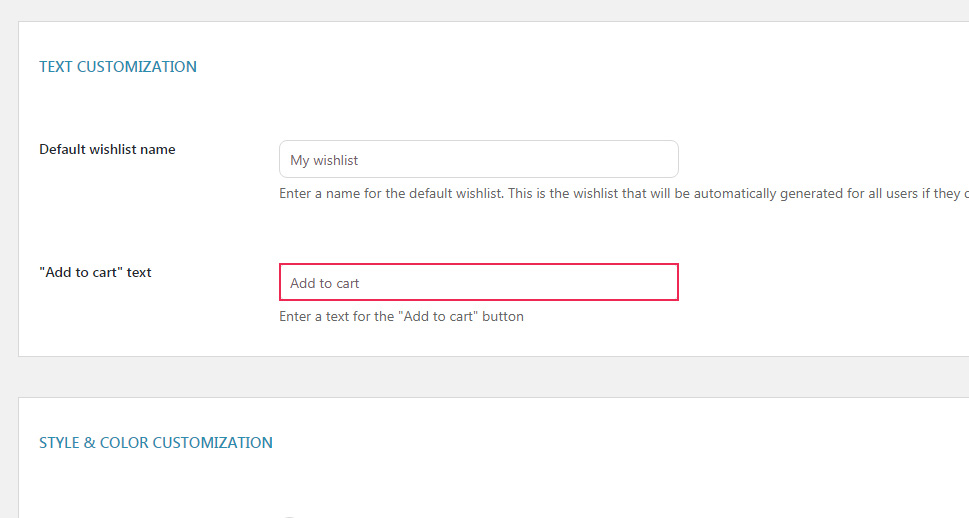Click the Default wishlist name input field

478,159
